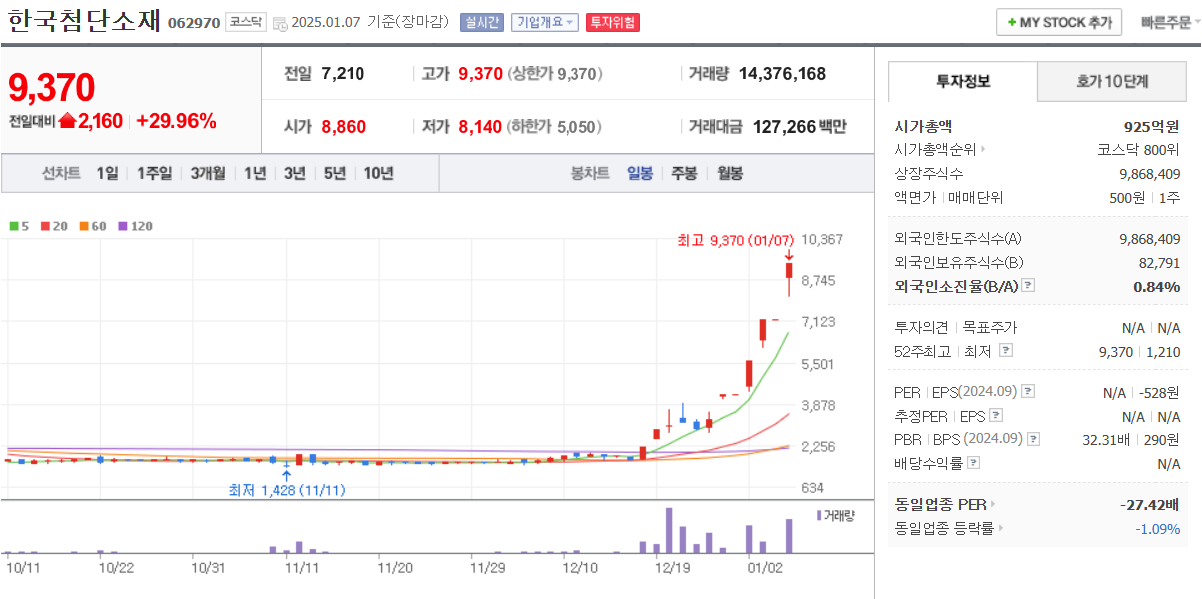The width and height of the screenshot is (1202, 599).
Task: Click the 실시간 real-time badge
Action: pos(482,22)
